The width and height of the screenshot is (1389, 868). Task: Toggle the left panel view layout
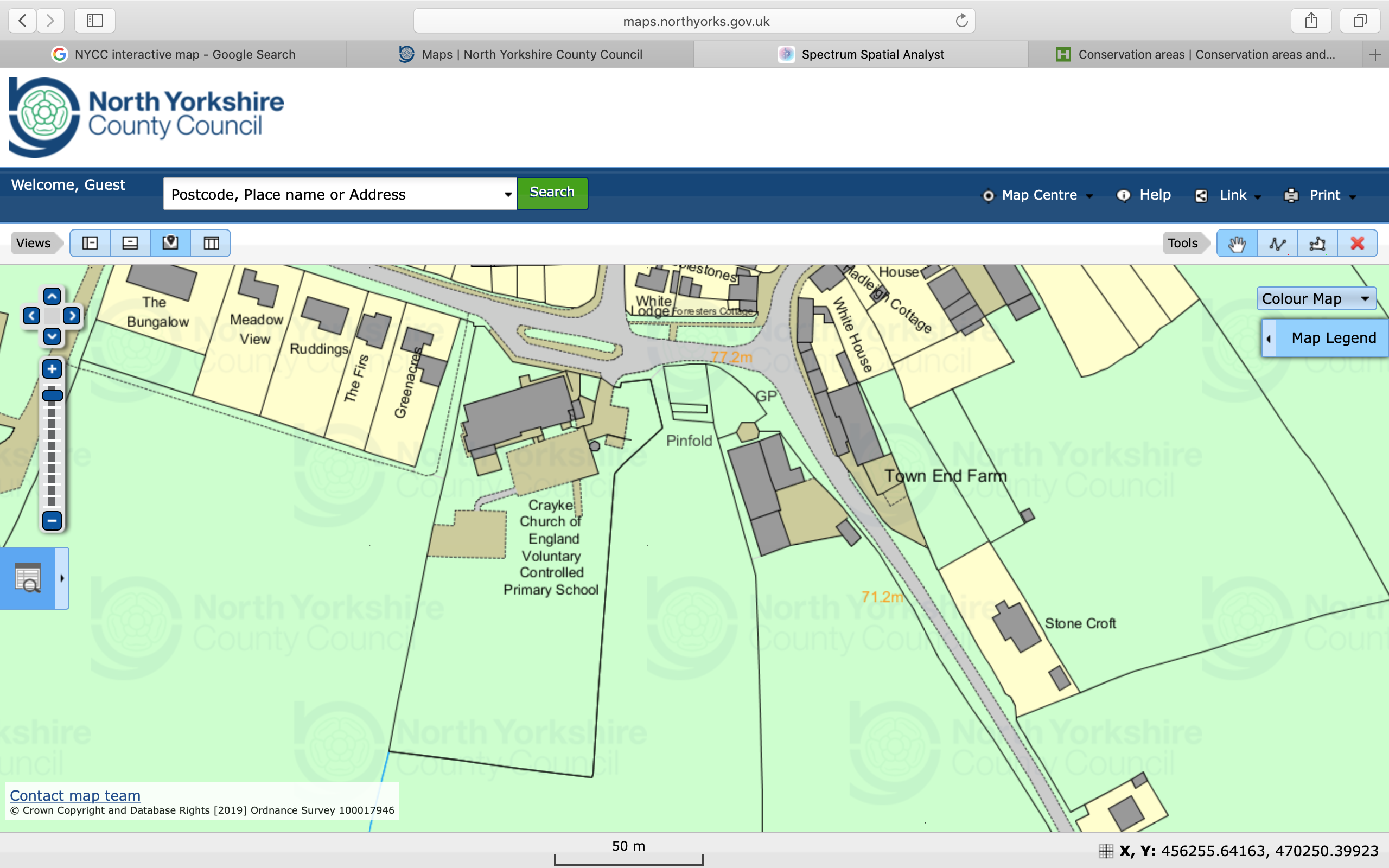[90, 244]
